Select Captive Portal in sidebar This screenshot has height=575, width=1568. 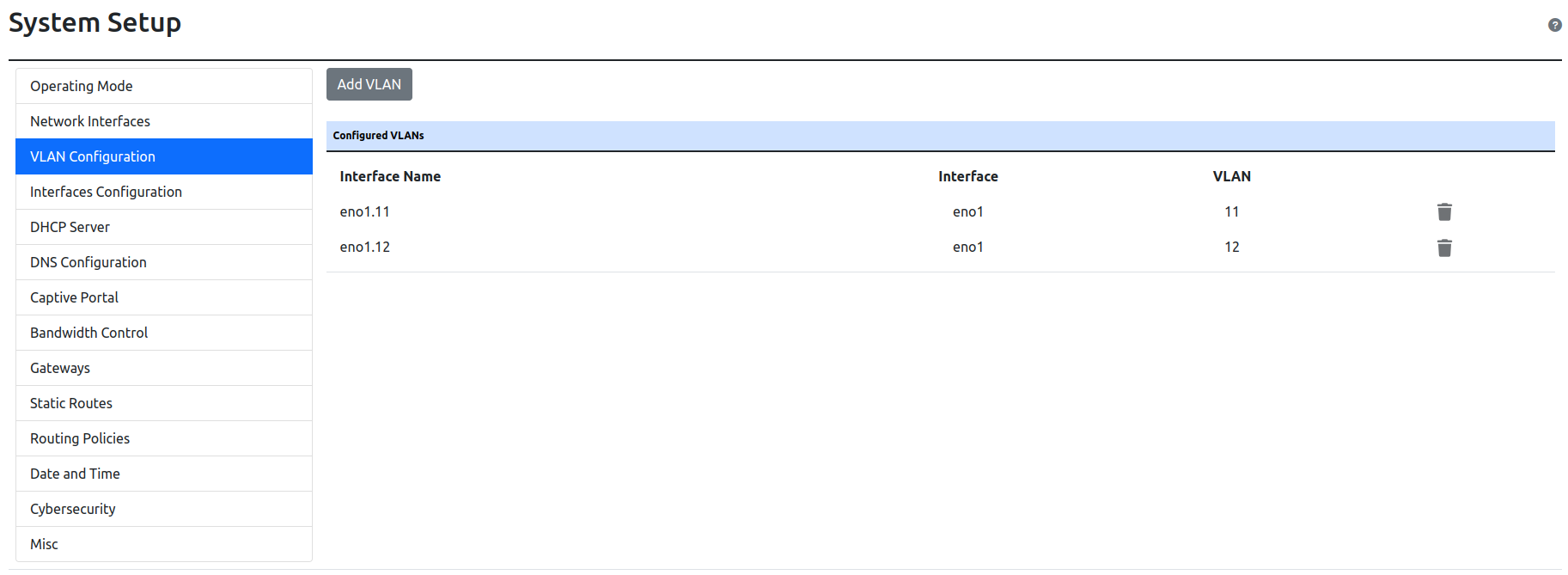[x=74, y=297]
